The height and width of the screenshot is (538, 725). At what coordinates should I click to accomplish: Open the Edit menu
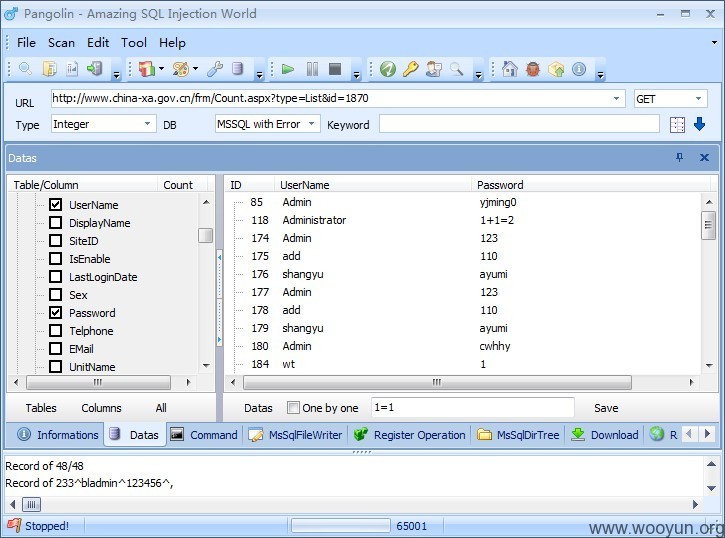click(98, 43)
